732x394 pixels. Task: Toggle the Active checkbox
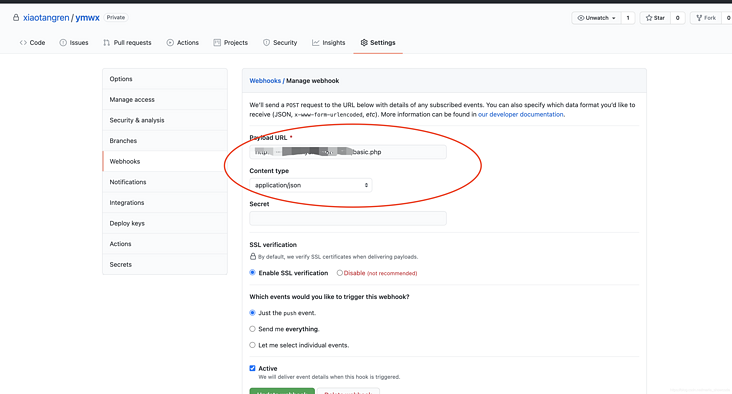pyautogui.click(x=253, y=368)
